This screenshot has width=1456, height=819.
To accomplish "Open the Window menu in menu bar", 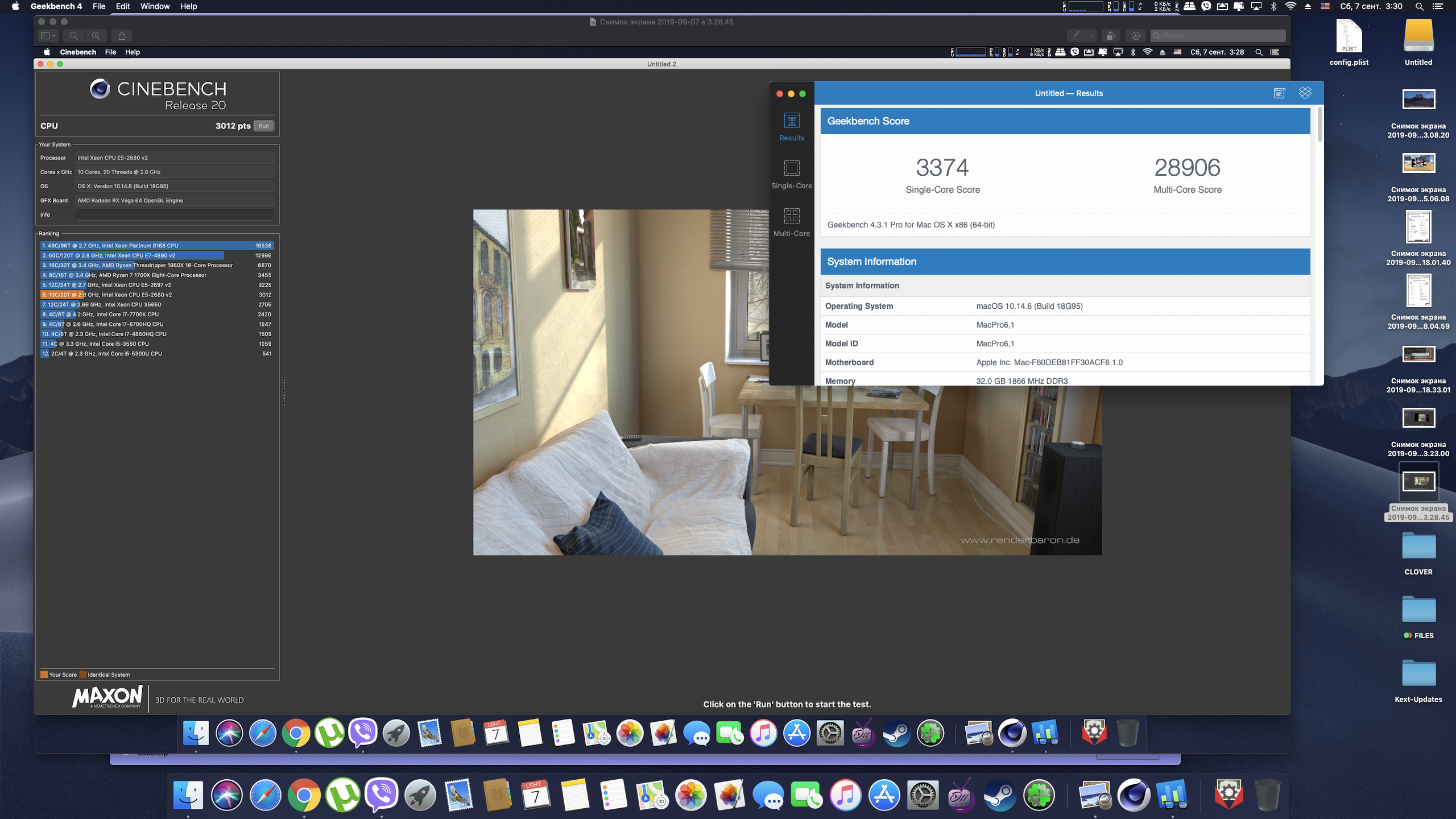I will click(x=155, y=6).
